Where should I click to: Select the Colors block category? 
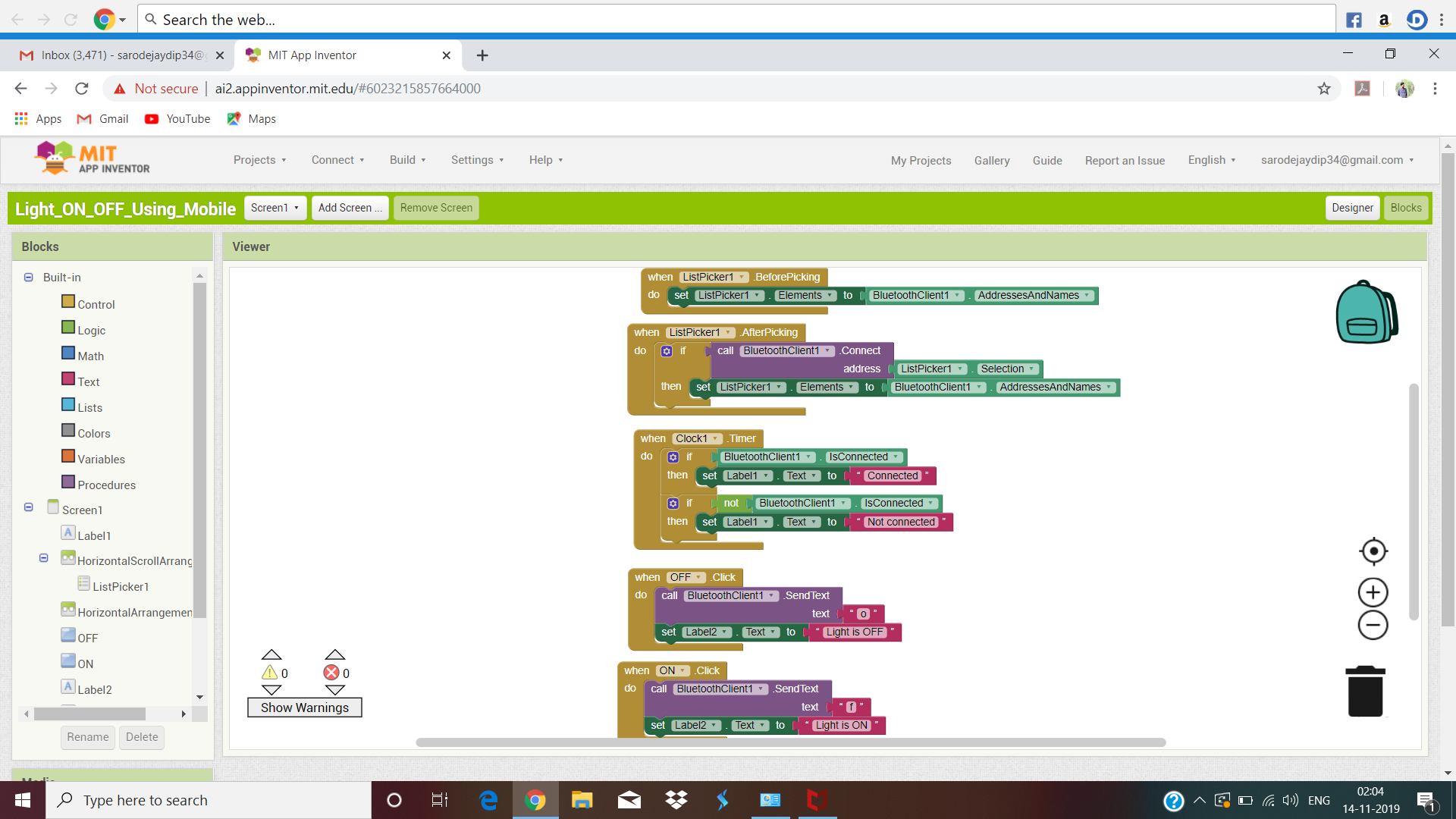point(93,433)
